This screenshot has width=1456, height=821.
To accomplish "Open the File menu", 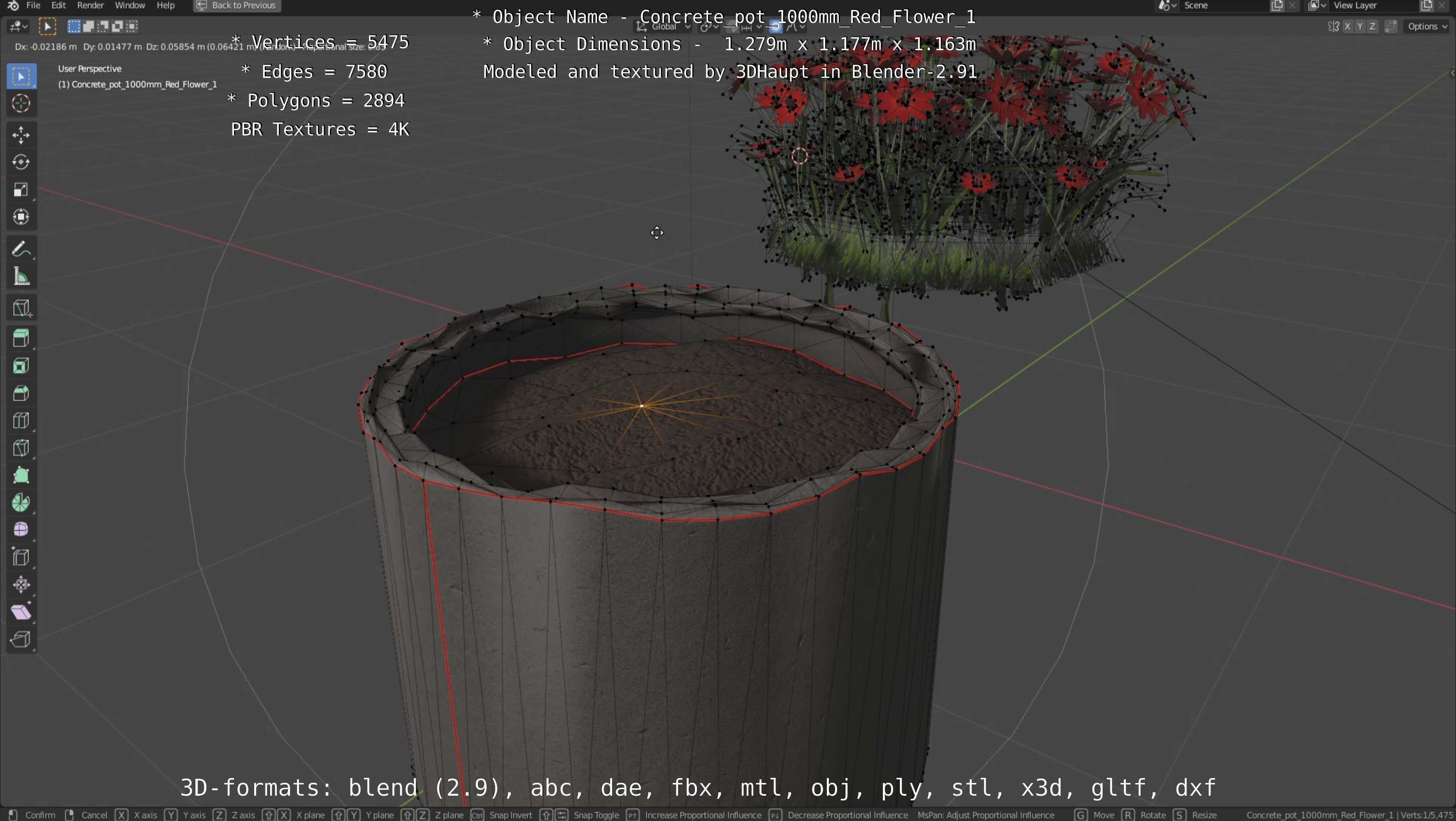I will [x=33, y=5].
